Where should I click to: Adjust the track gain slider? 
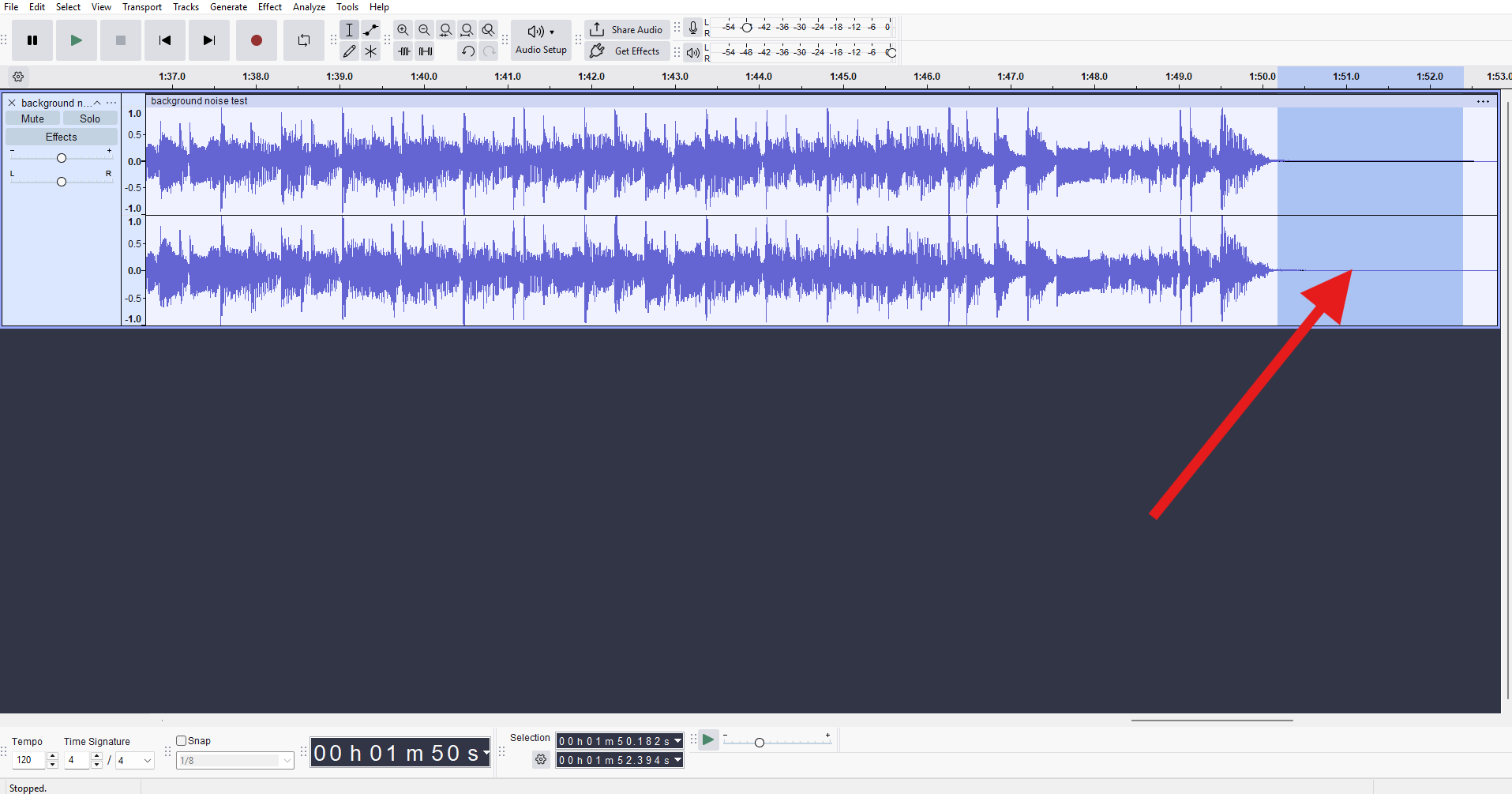[x=61, y=156]
